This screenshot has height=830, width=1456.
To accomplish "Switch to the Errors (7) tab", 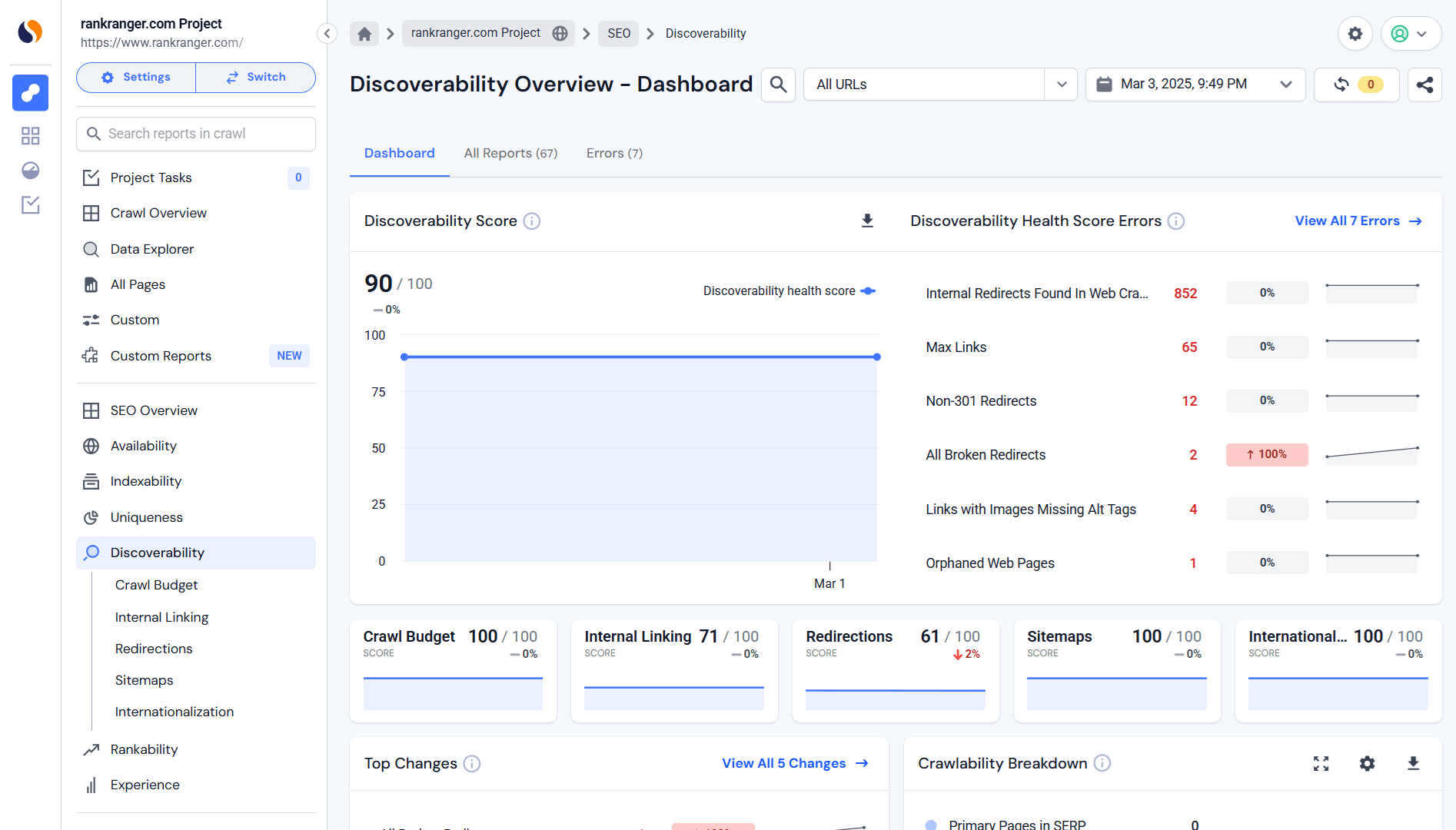I will point(614,153).
